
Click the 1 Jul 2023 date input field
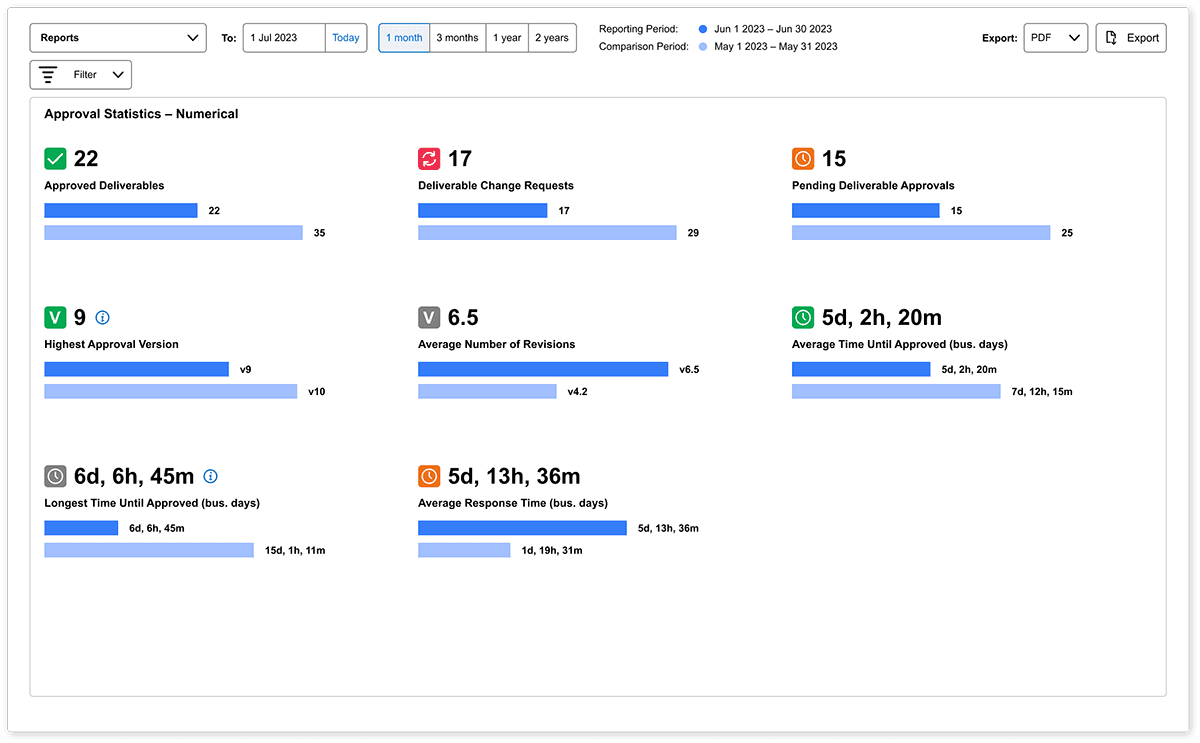tap(284, 38)
